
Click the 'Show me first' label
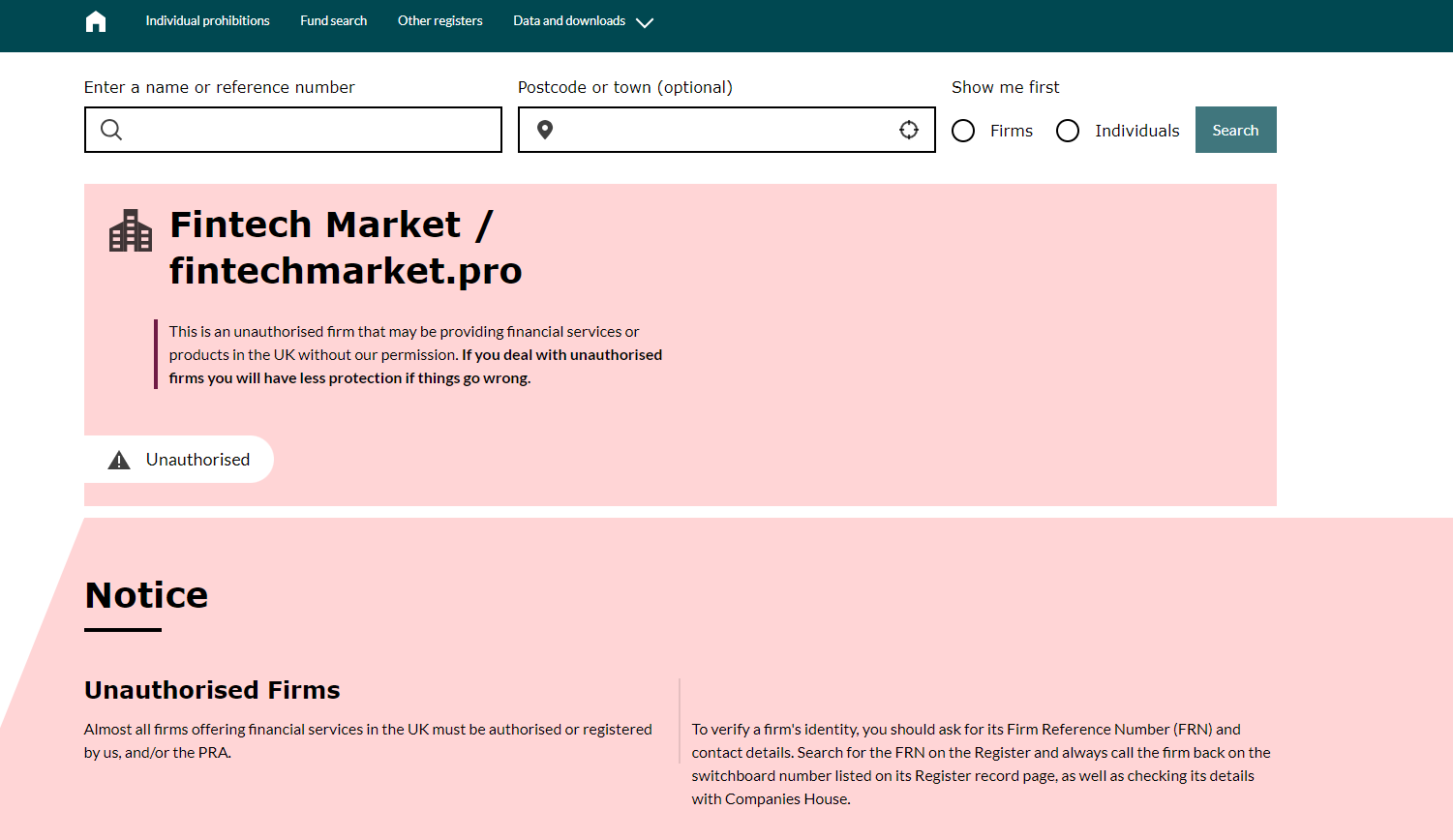[x=1006, y=87]
